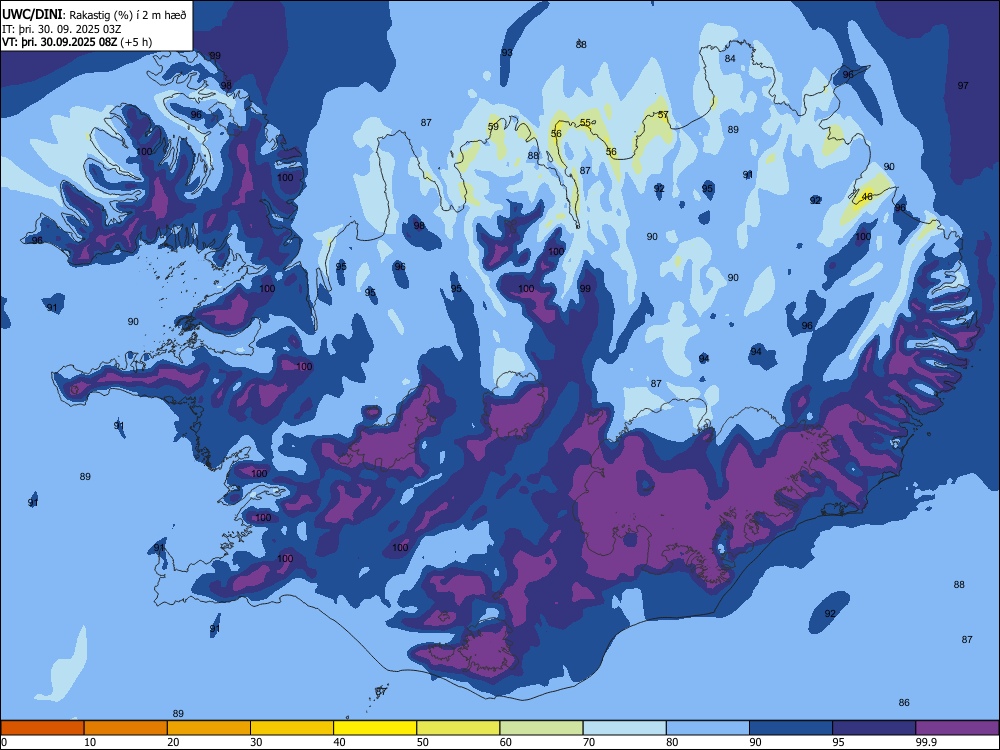The height and width of the screenshot is (750, 1000).
Task: Click the legend scale label 50
Action: tap(422, 742)
